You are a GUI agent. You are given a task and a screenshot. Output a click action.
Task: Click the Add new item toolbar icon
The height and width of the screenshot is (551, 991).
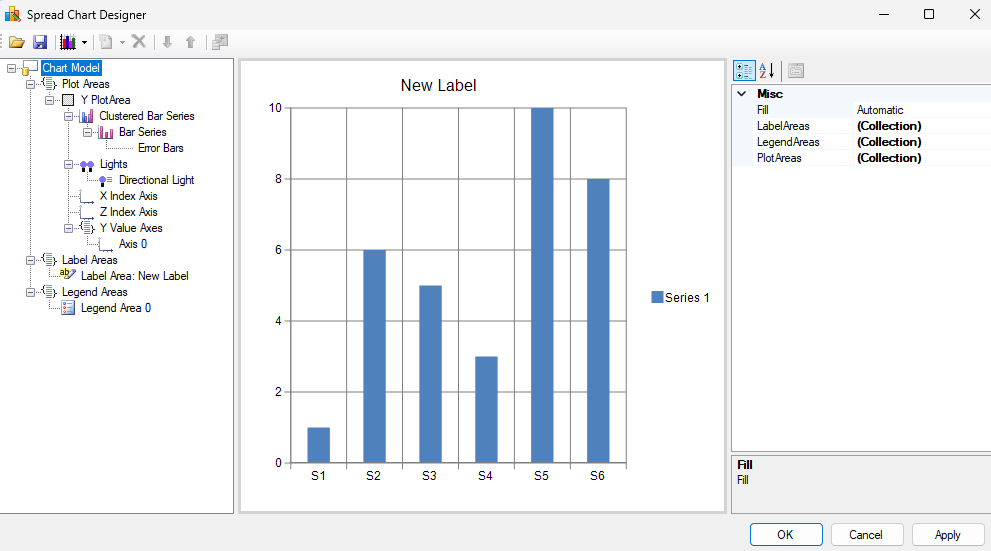pyautogui.click(x=106, y=42)
